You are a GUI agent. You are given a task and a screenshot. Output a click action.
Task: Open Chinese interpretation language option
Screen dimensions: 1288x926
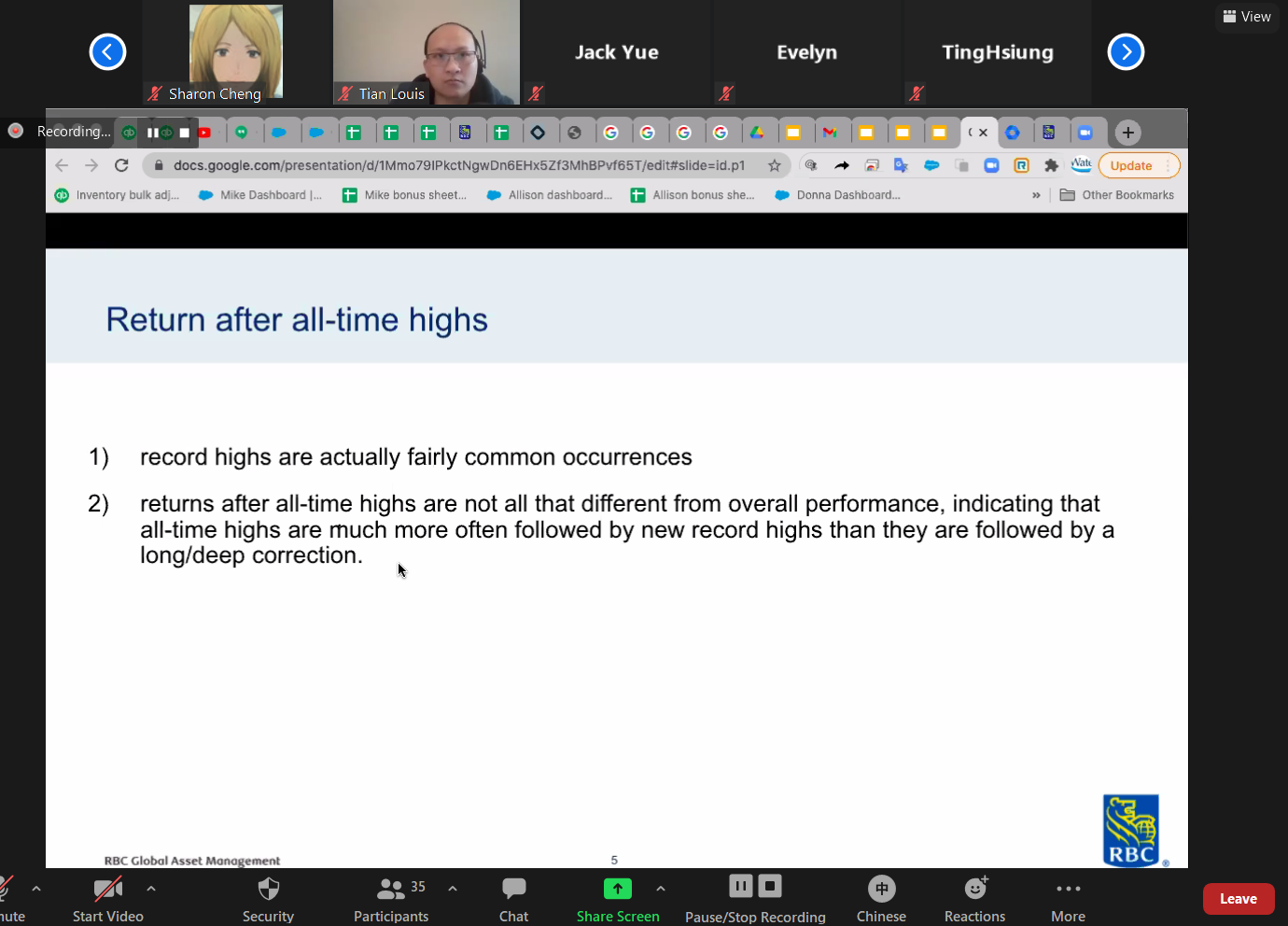[x=881, y=898]
